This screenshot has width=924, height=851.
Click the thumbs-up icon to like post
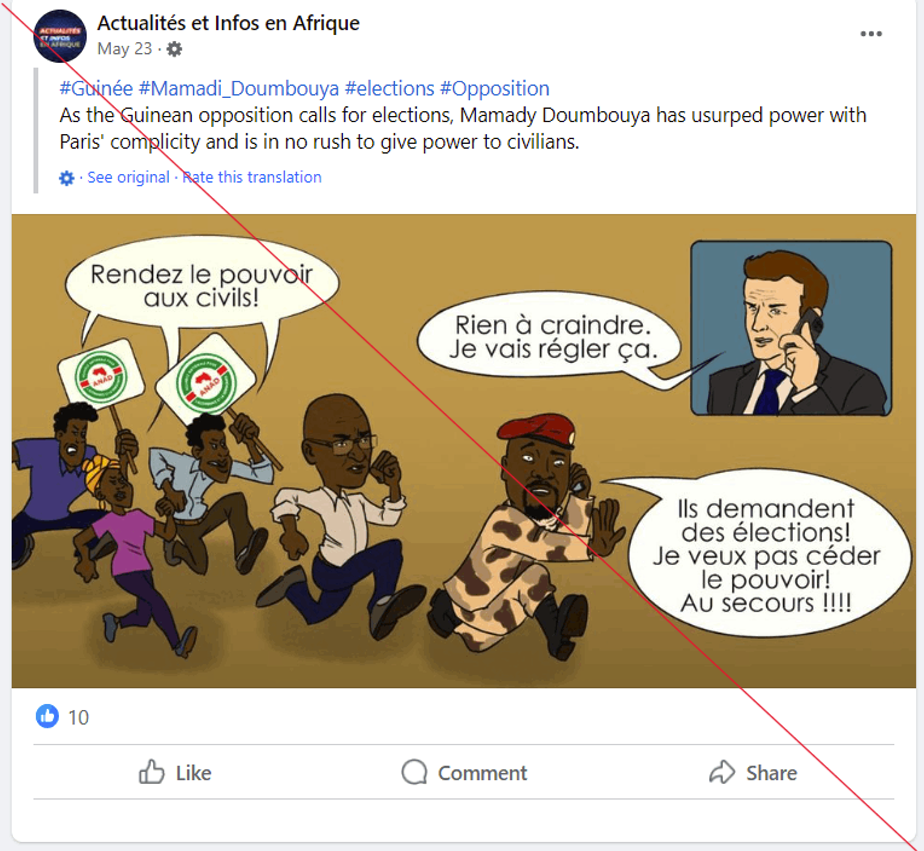(152, 772)
